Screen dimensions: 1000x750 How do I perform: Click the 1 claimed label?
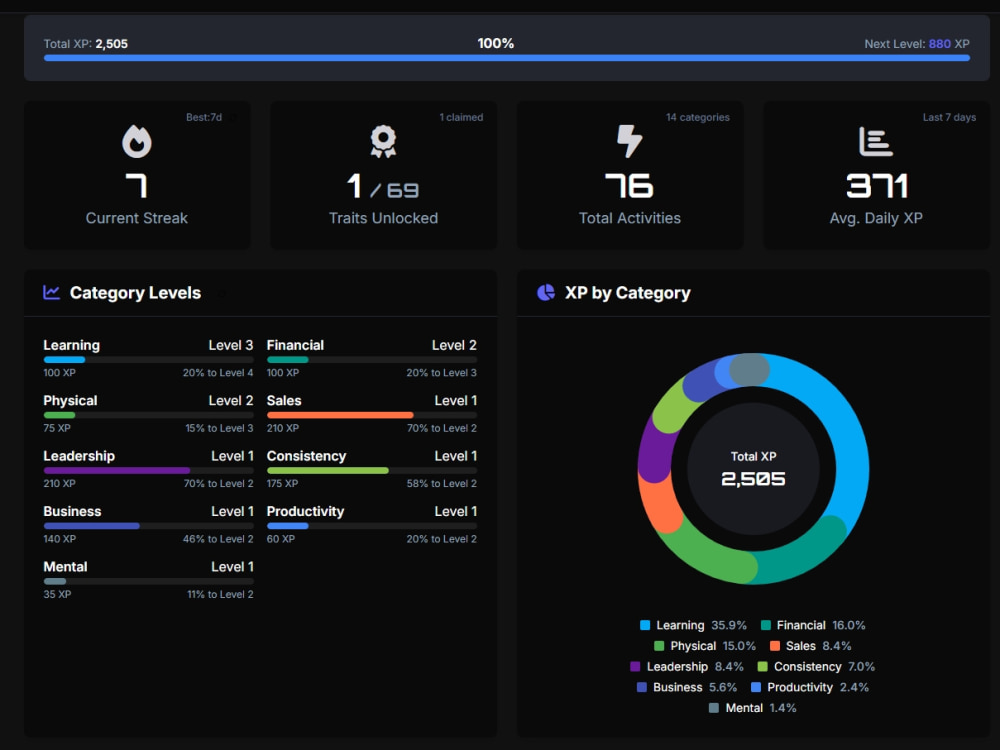point(461,117)
